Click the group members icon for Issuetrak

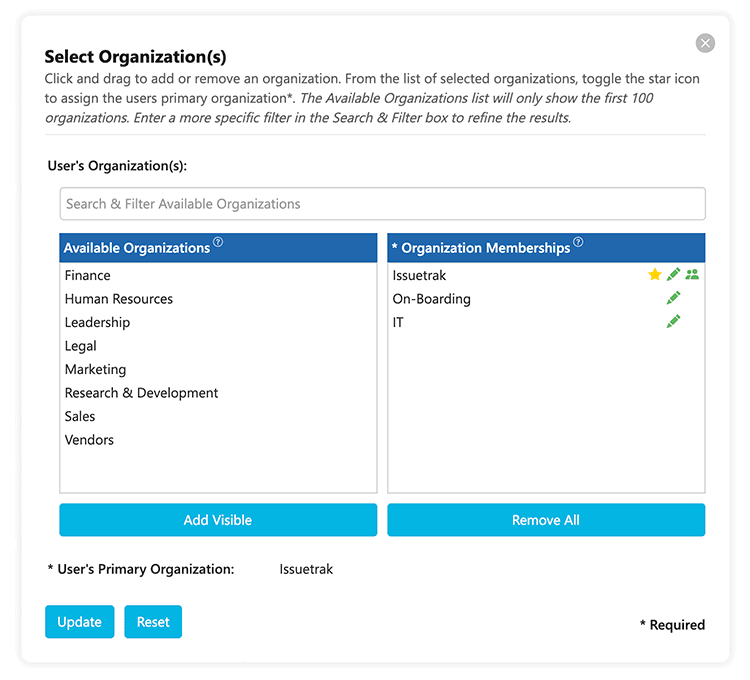692,274
